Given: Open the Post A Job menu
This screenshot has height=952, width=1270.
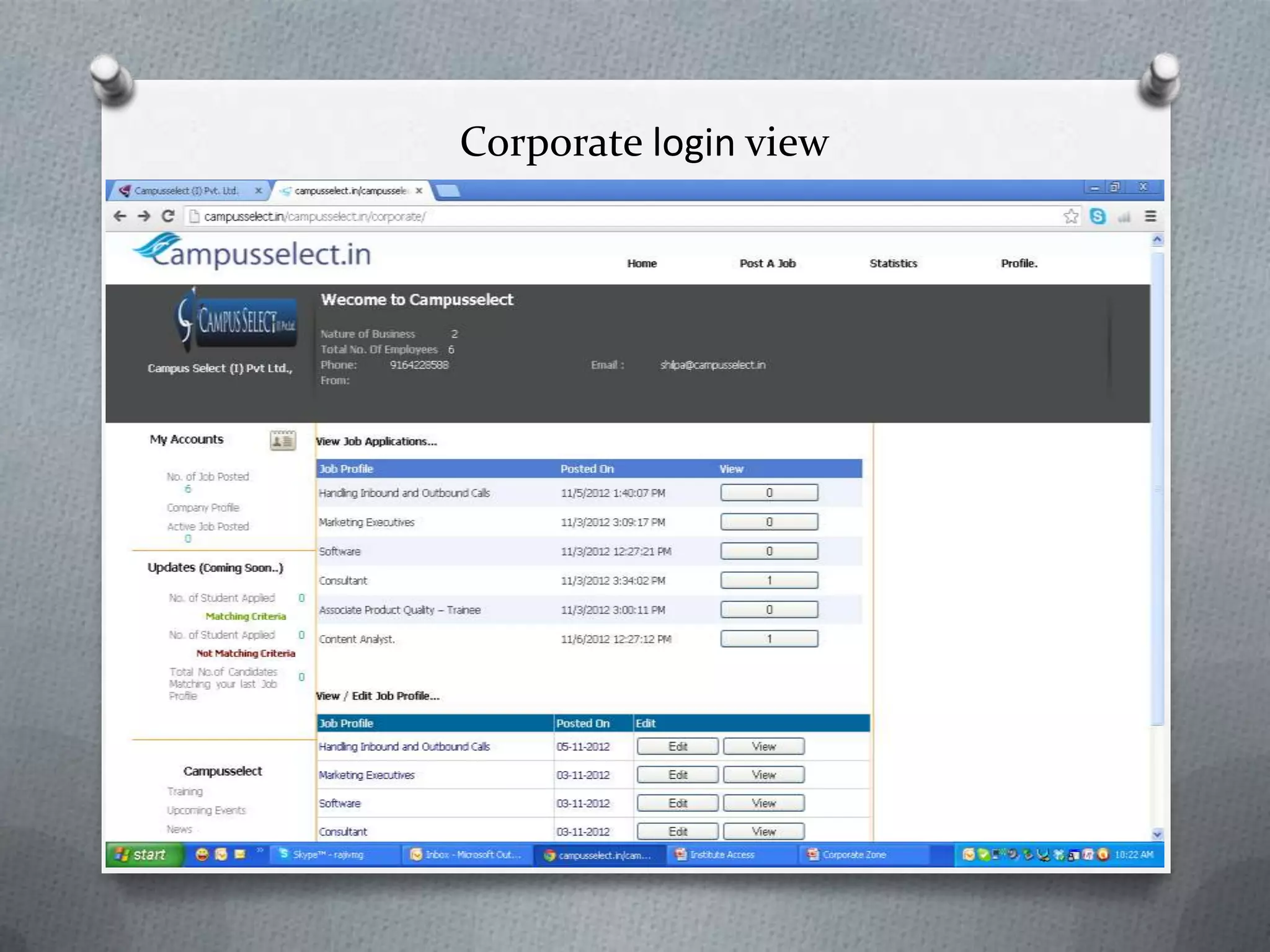Looking at the screenshot, I should (768, 263).
